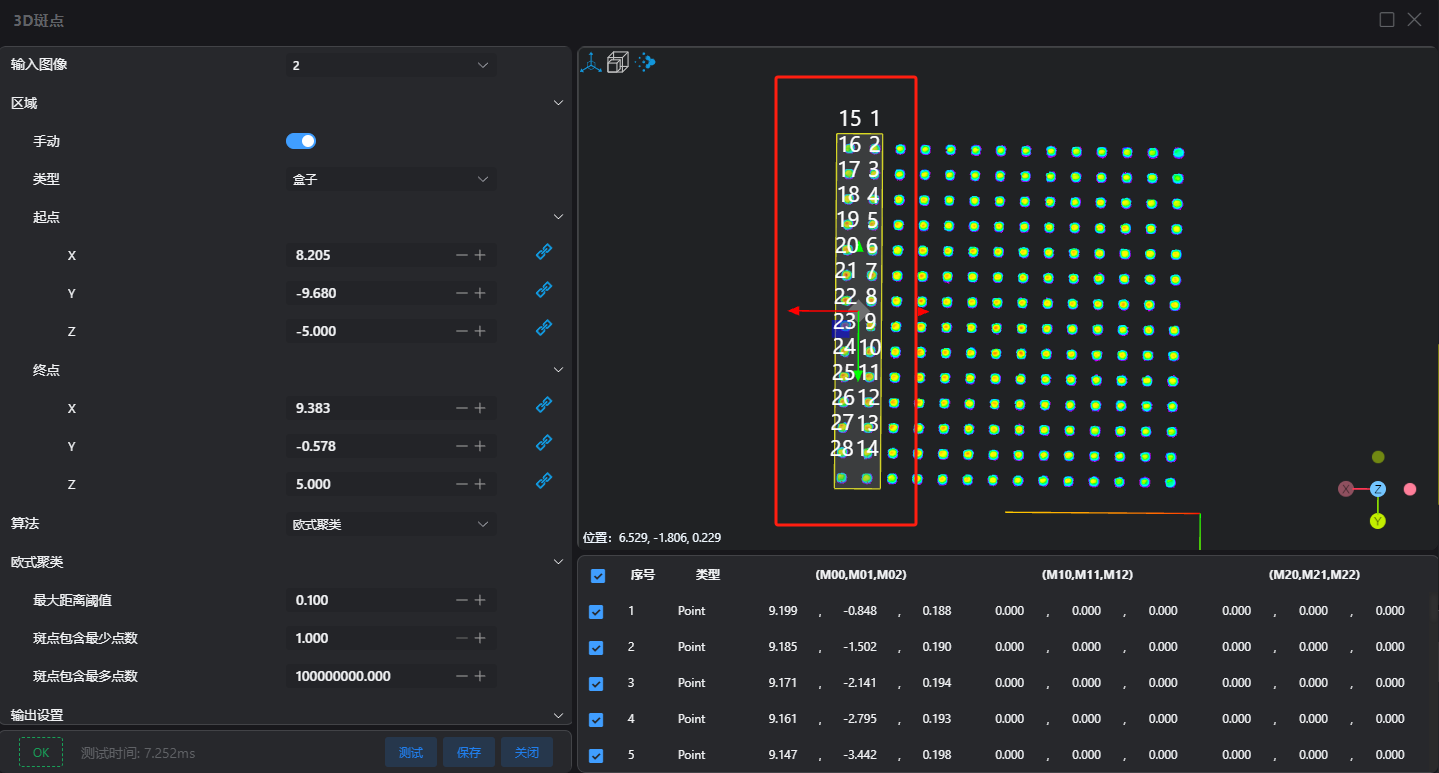Screen dimensions: 1439x773
Task: Click the (M20,M21,M22) column header
Action: 1314,575
